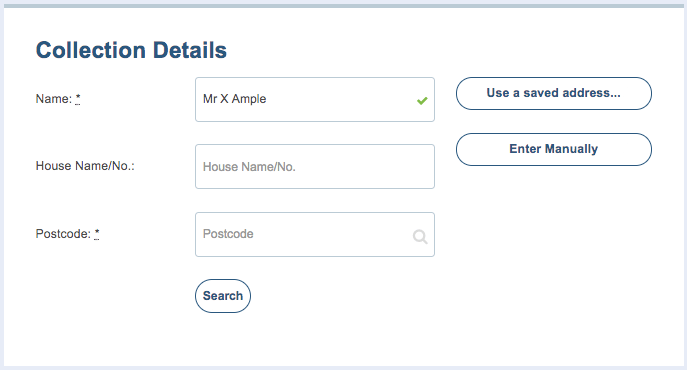Image resolution: width=687 pixels, height=370 pixels.
Task: Click the House Name/No. placeholder text
Action: pyautogui.click(x=249, y=167)
